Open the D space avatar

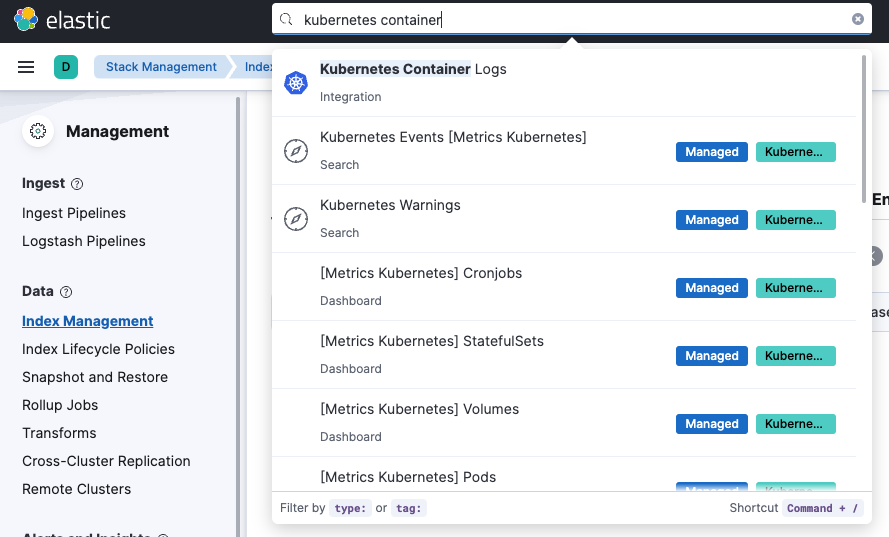tap(66, 67)
